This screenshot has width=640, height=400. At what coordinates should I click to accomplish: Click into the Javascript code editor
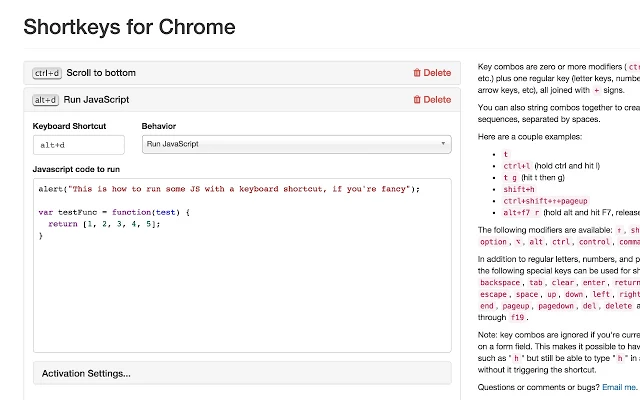tap(242, 265)
